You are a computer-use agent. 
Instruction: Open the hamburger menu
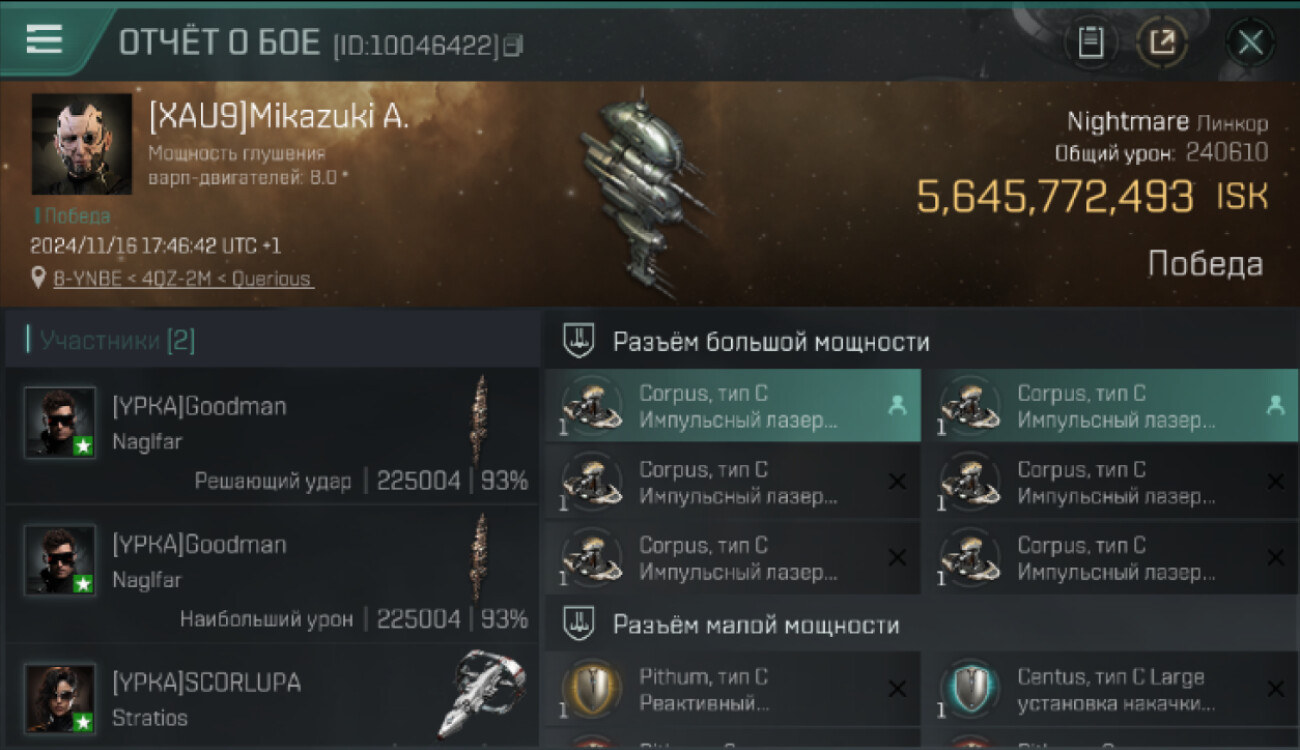coord(44,39)
